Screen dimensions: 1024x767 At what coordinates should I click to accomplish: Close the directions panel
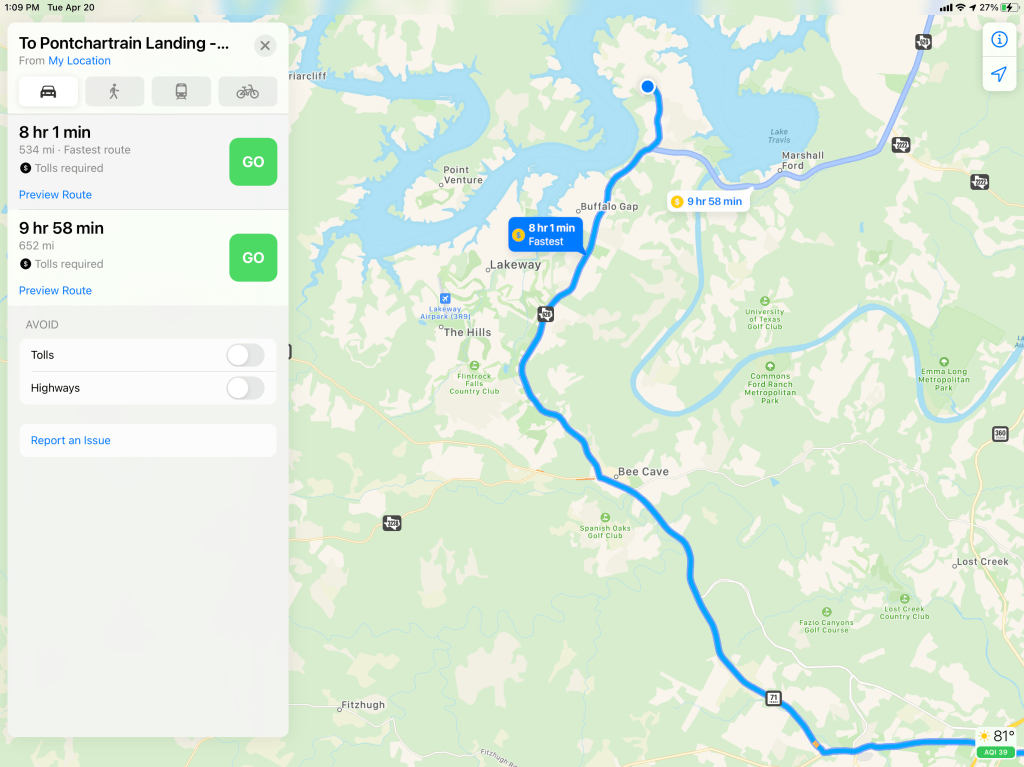(265, 46)
